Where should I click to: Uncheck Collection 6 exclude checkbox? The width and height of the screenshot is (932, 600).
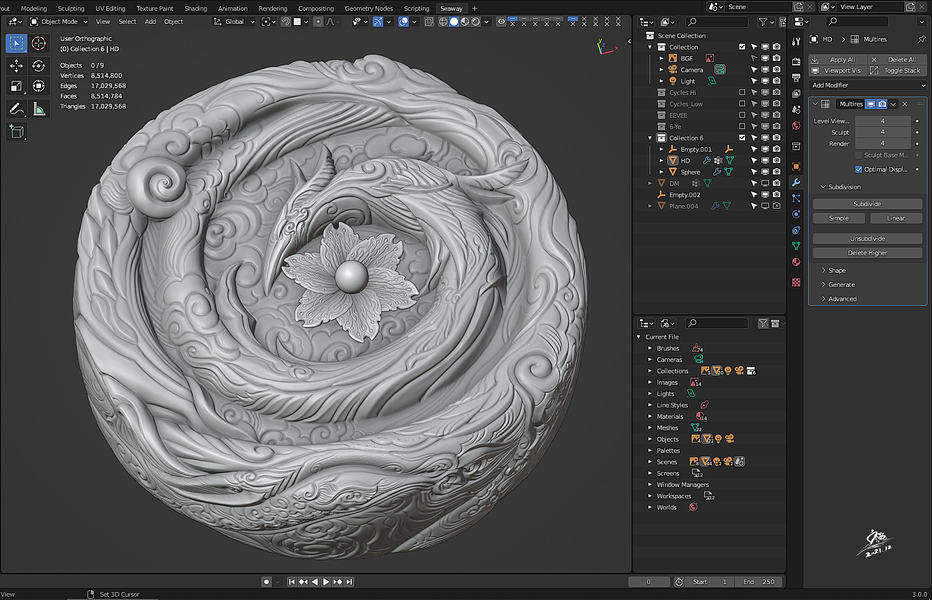click(x=742, y=138)
